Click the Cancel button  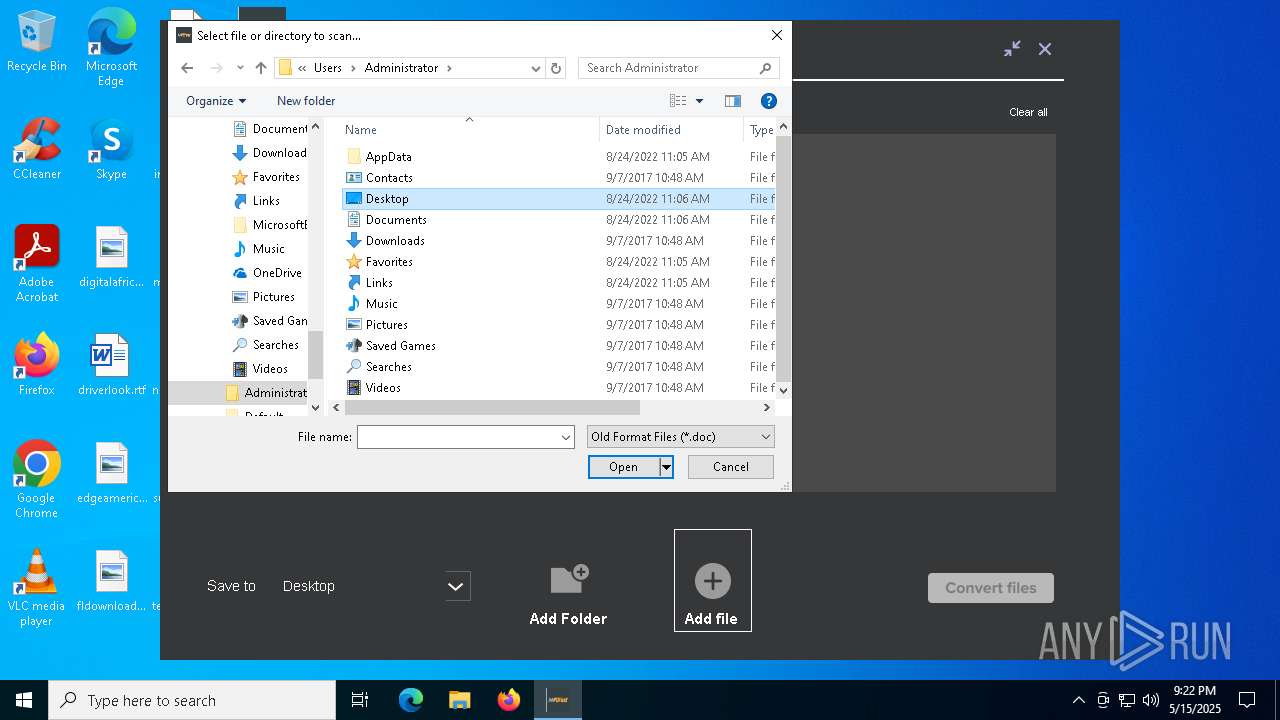[731, 467]
